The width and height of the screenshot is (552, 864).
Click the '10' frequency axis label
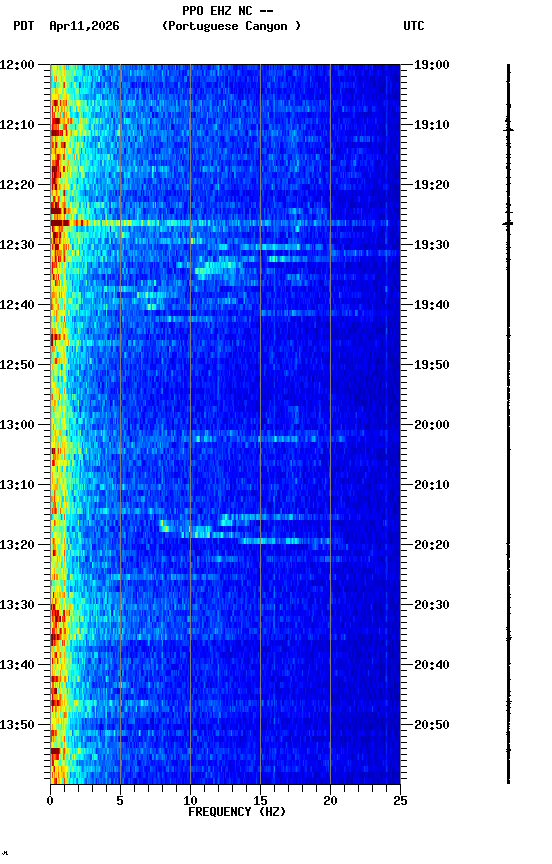[190, 801]
